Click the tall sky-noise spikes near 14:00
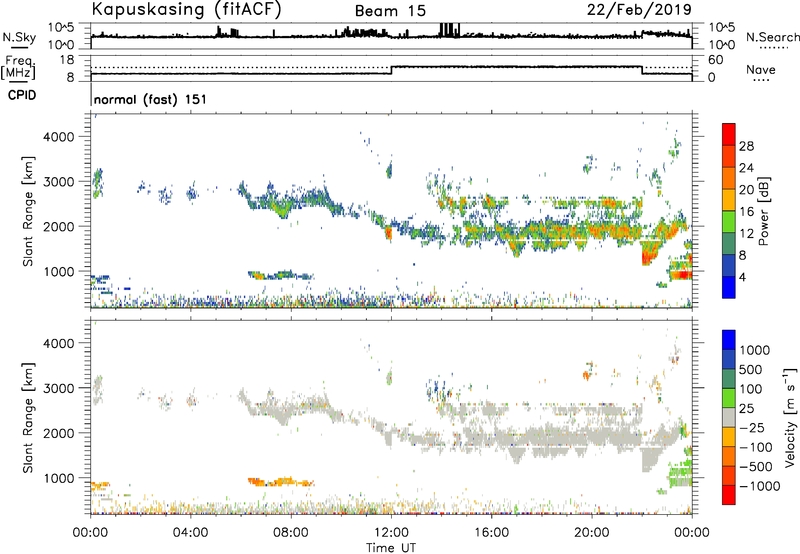 pyautogui.click(x=449, y=30)
